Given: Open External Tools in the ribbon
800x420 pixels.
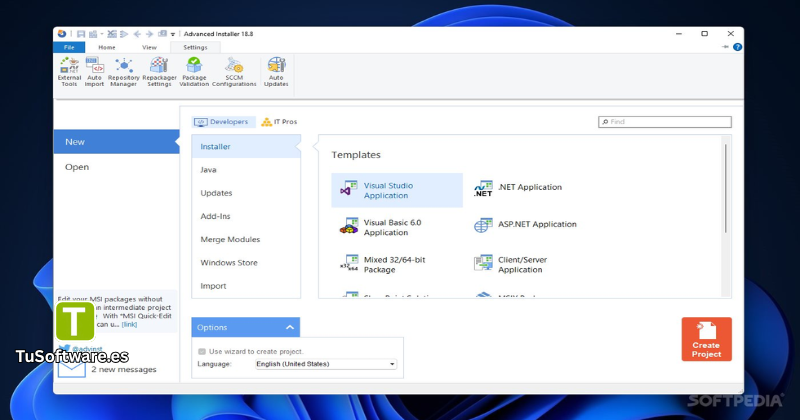Looking at the screenshot, I should [x=69, y=71].
